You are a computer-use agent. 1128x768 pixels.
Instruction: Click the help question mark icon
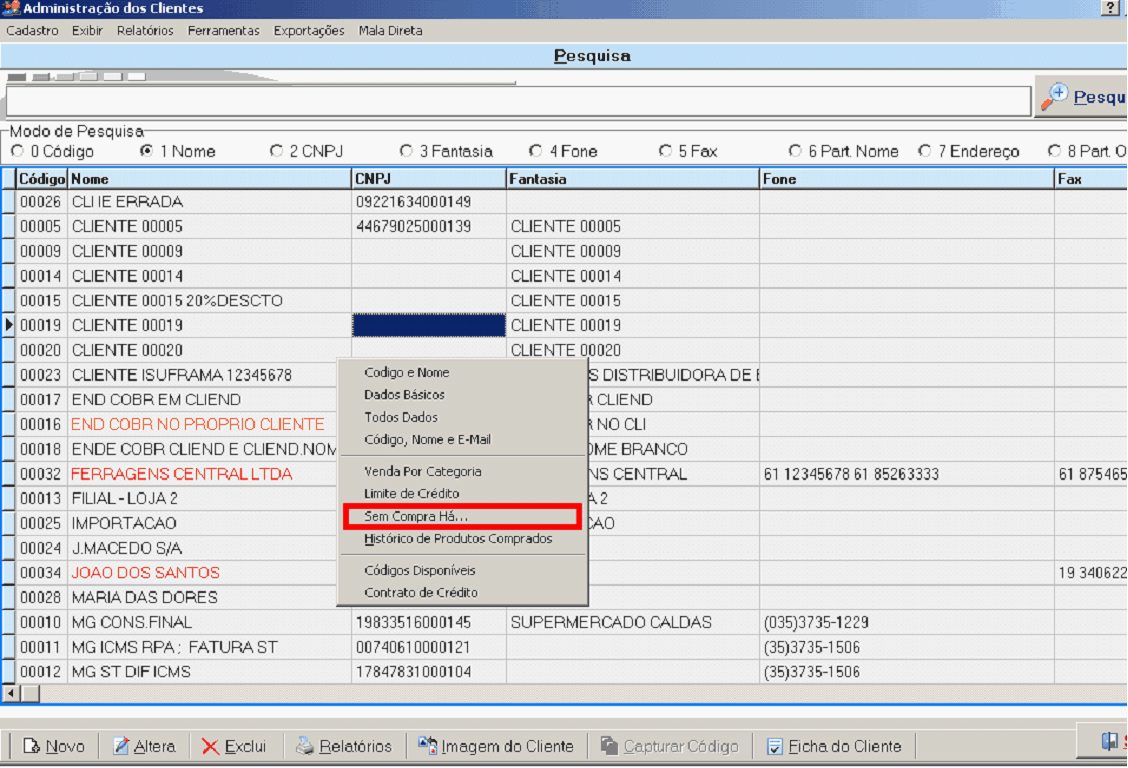[1110, 8]
